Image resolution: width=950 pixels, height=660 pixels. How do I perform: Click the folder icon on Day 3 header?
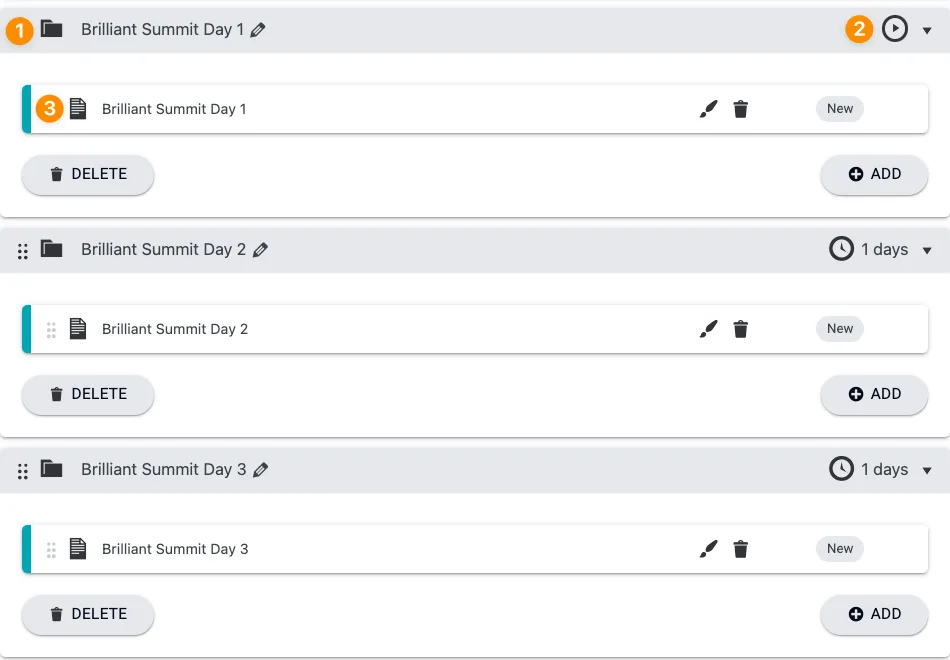tap(50, 469)
